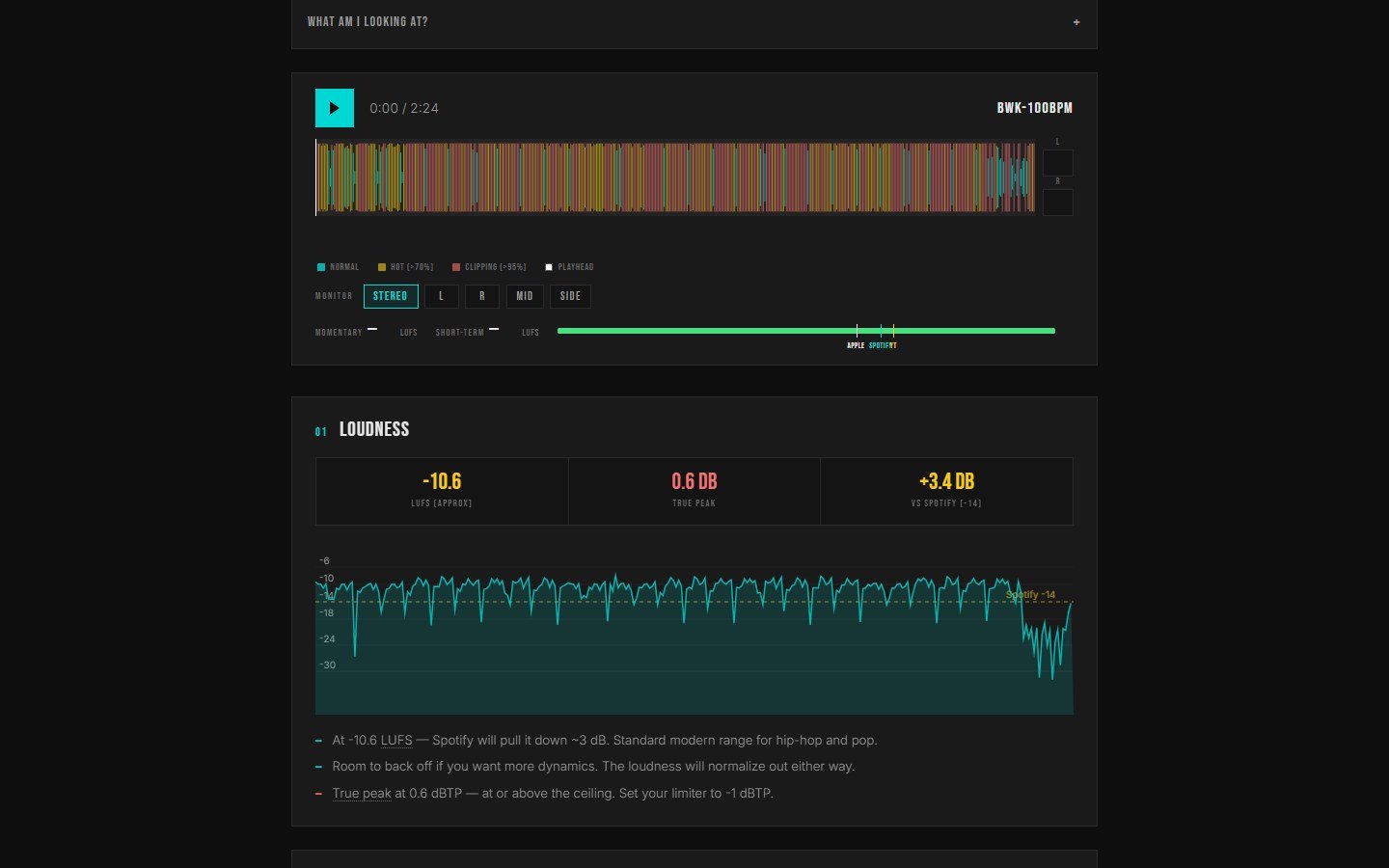Click the 'Room to back off' note
1389x868 pixels.
coord(593,767)
